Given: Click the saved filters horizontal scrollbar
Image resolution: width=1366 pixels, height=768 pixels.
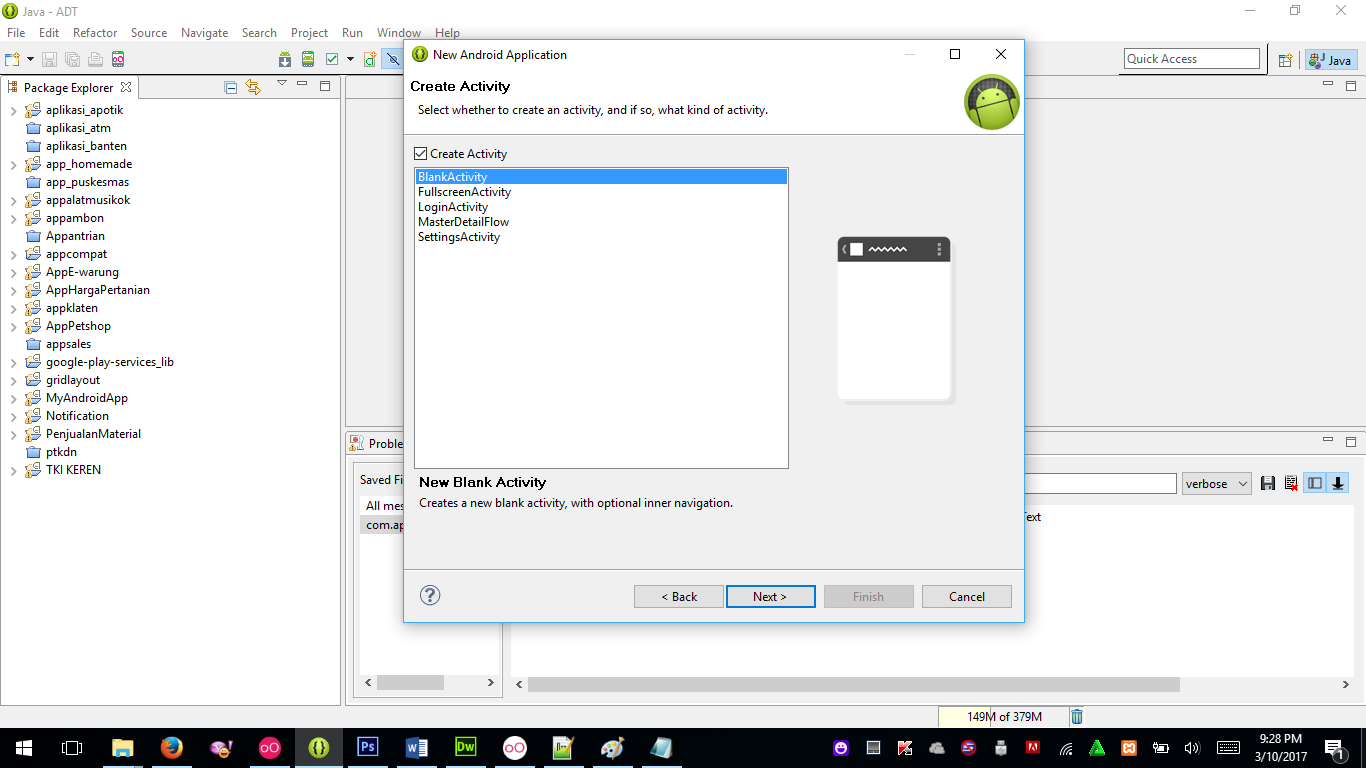Looking at the screenshot, I should [409, 683].
